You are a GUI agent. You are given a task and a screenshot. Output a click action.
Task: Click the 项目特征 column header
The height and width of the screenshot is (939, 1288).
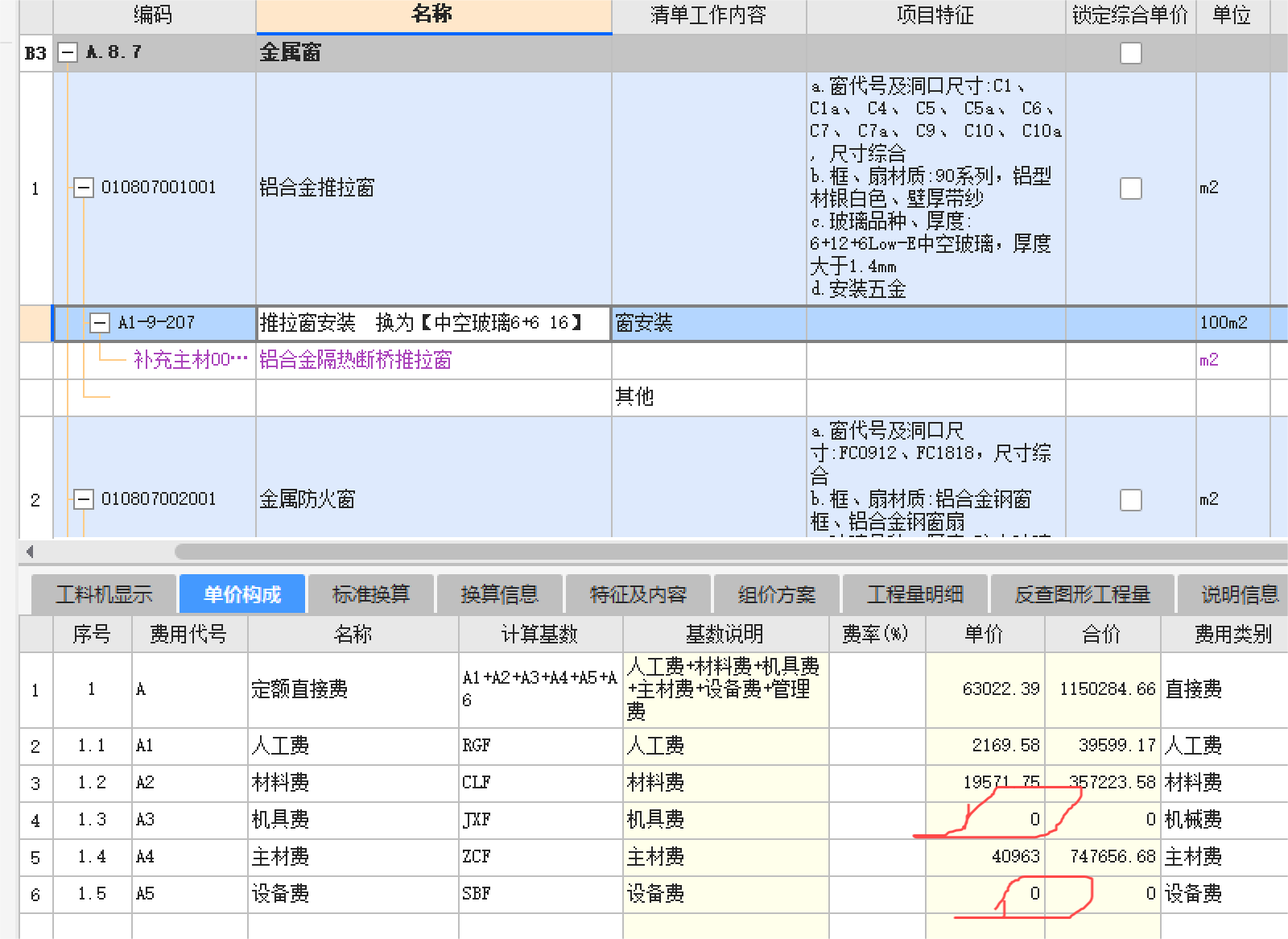click(x=936, y=16)
